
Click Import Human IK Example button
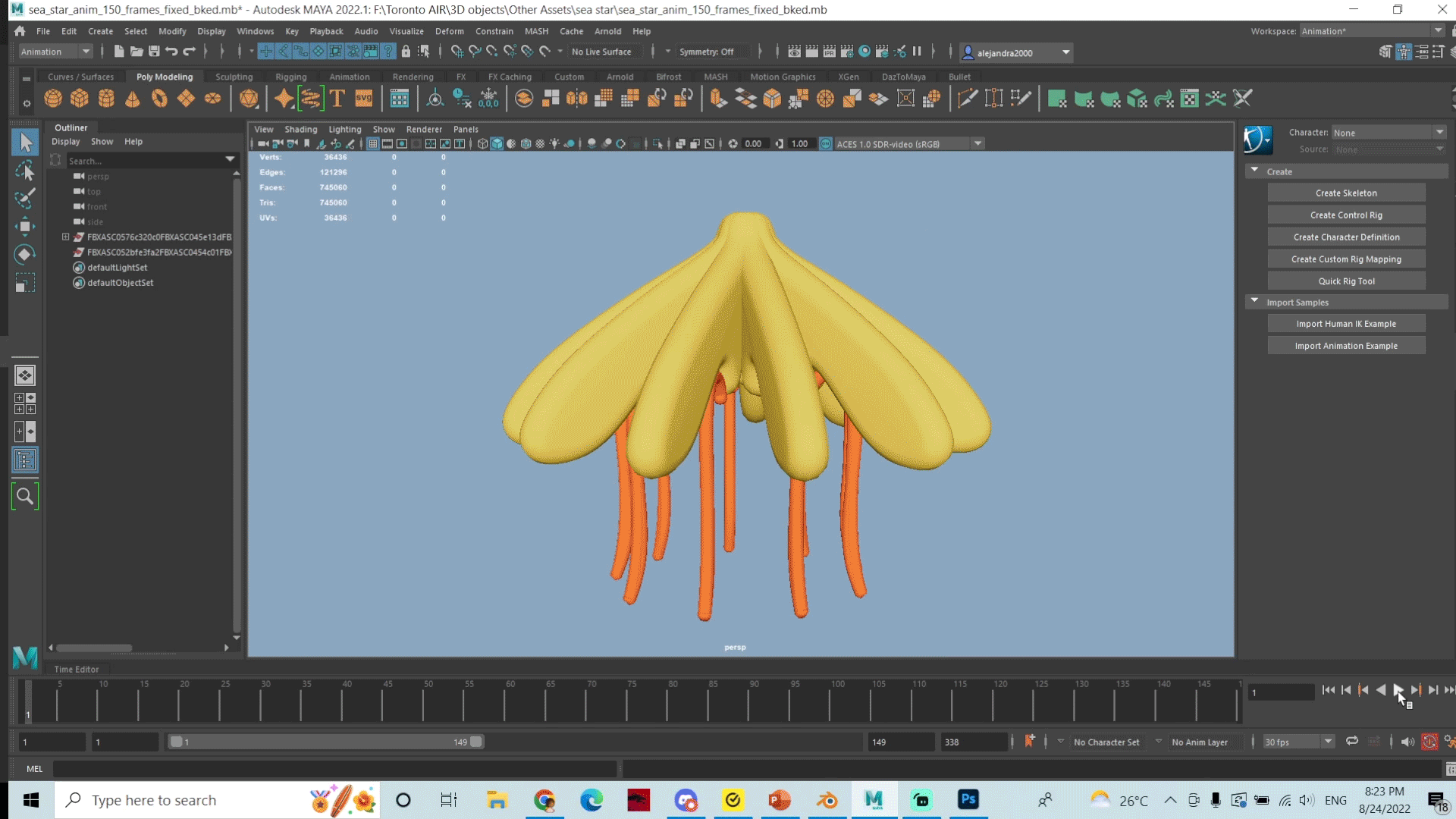pyautogui.click(x=1346, y=323)
